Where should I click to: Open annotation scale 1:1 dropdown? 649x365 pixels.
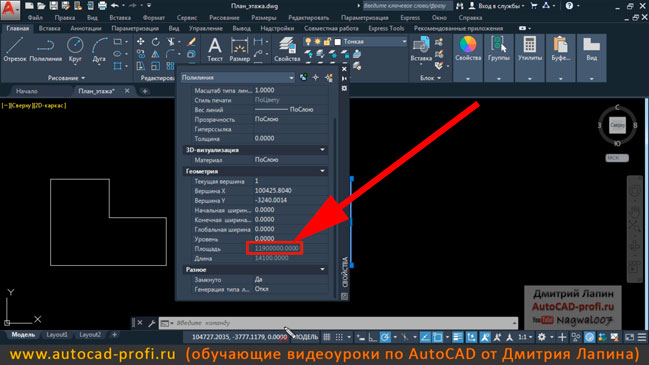(x=525, y=337)
